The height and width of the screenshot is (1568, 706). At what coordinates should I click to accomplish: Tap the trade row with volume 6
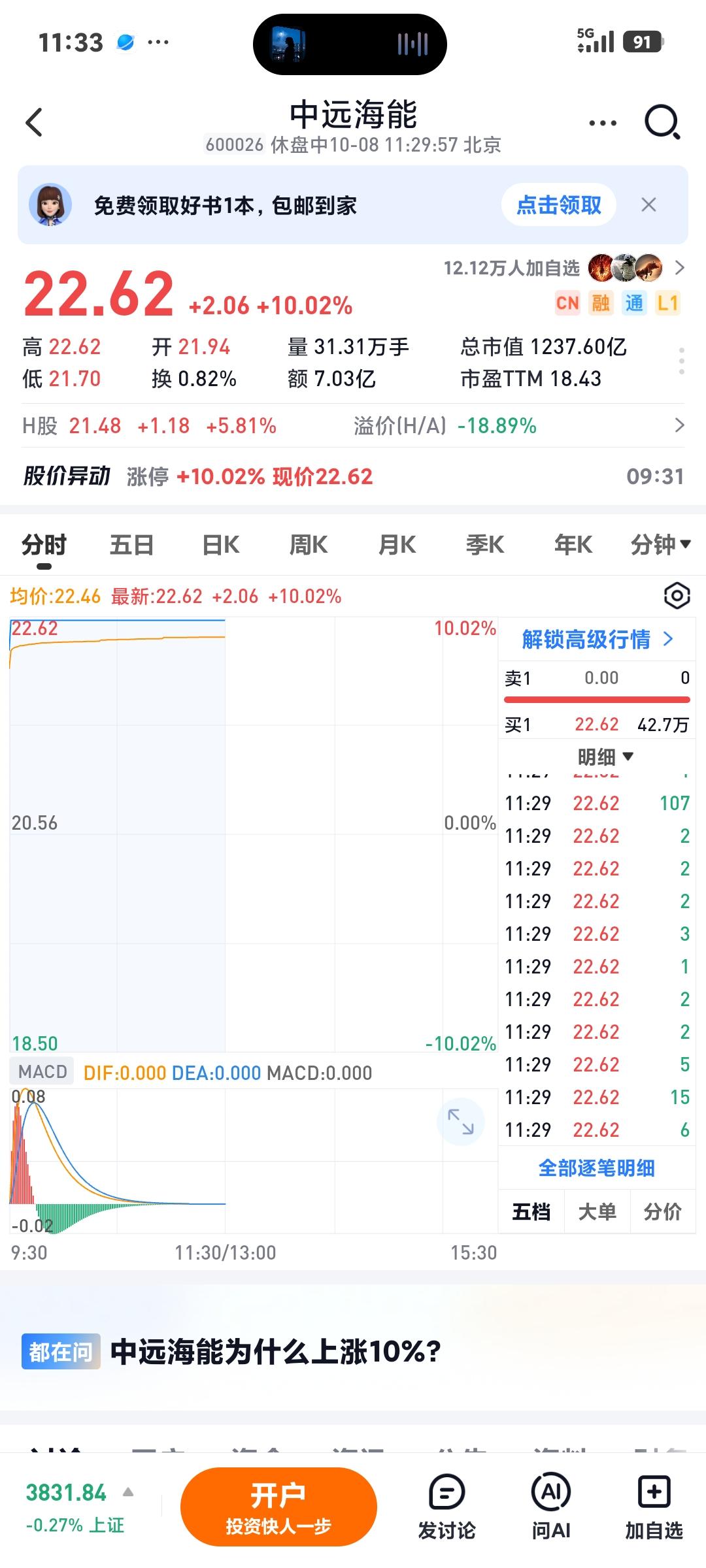597,1130
